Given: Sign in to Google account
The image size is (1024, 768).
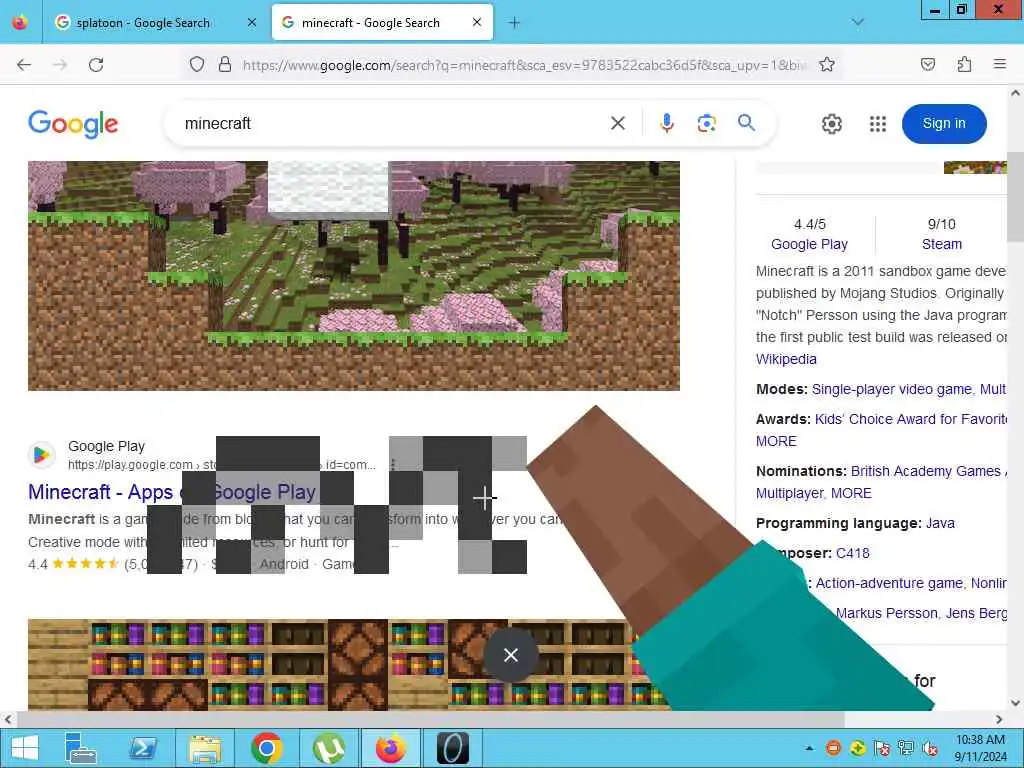Looking at the screenshot, I should [944, 123].
